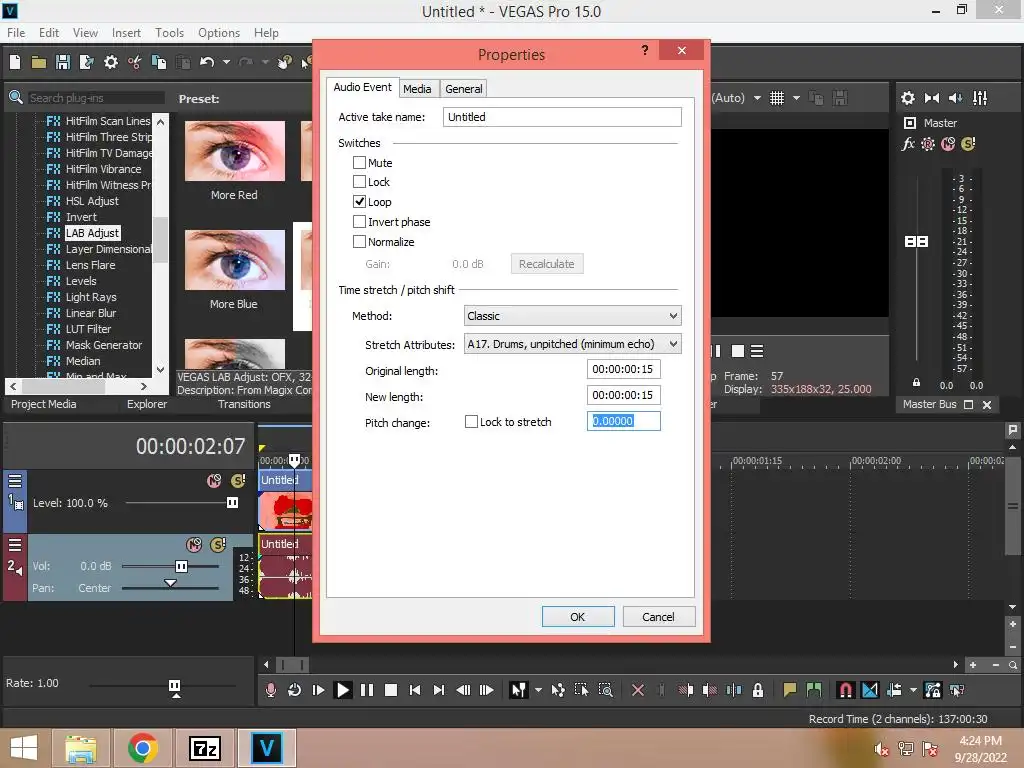Start playback with the Play button
The image size is (1024, 768).
click(x=342, y=690)
